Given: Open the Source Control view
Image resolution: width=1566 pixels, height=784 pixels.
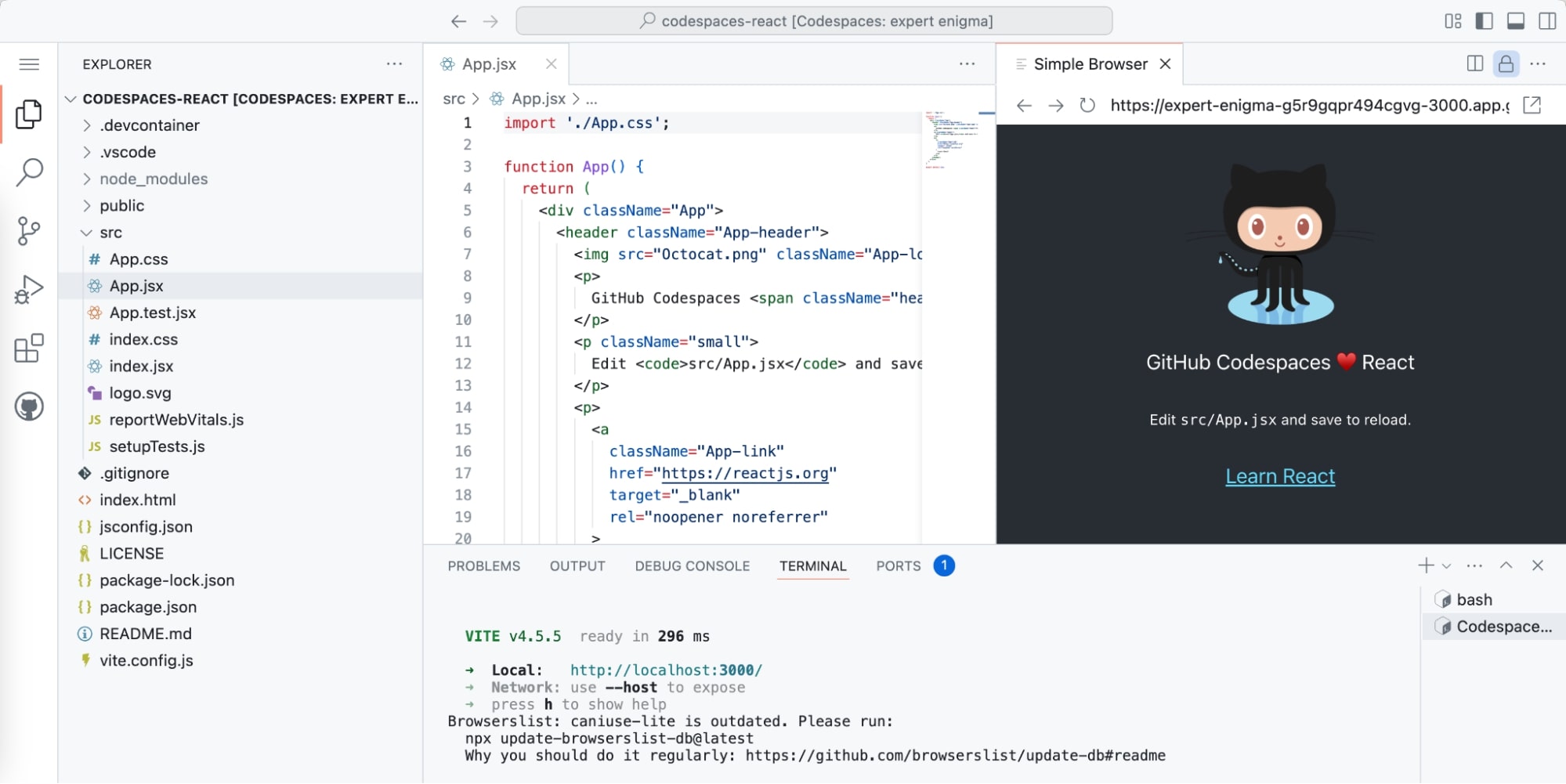Looking at the screenshot, I should click(29, 231).
